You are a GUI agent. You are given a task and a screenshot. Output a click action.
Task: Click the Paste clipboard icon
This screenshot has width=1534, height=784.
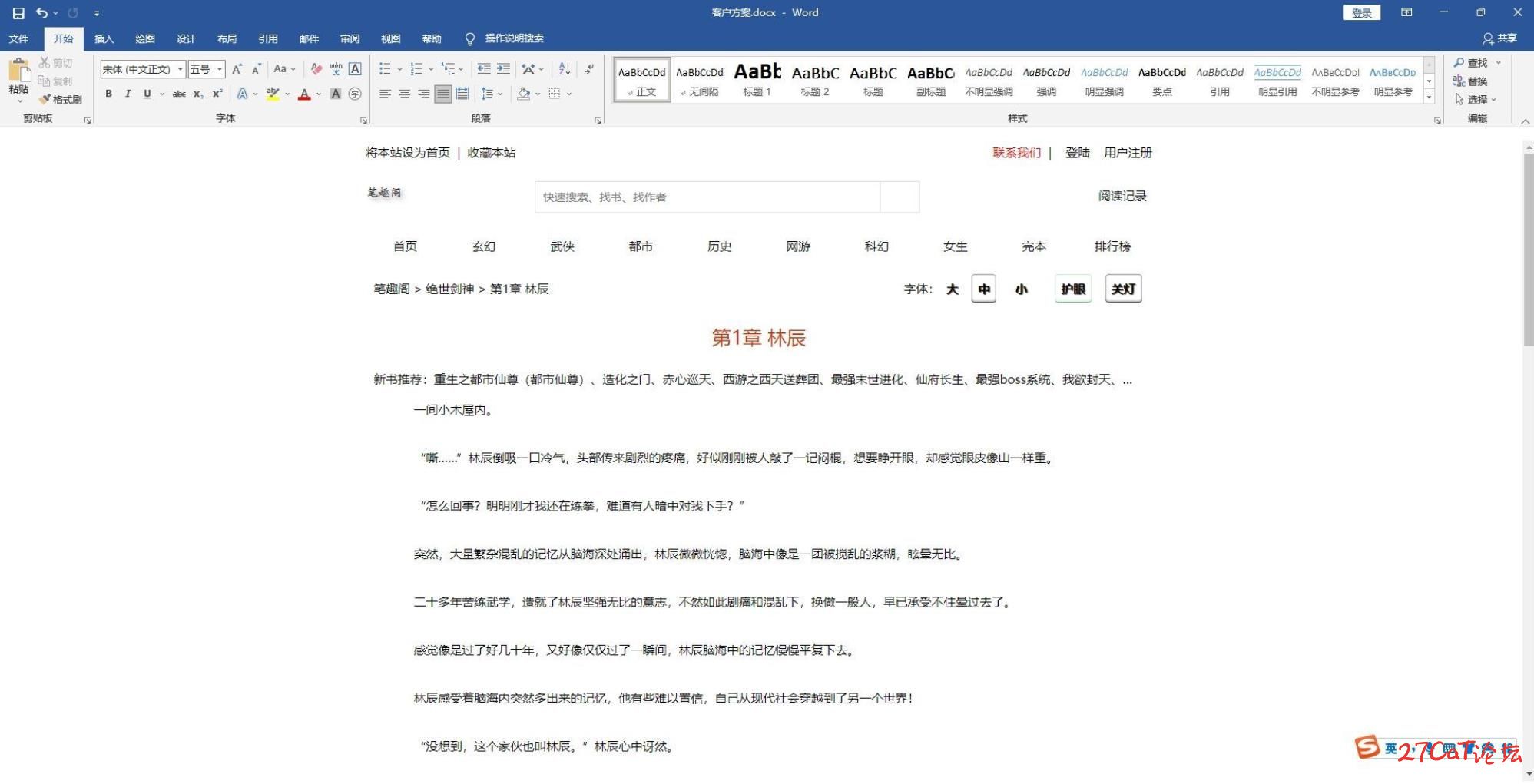tap(18, 71)
